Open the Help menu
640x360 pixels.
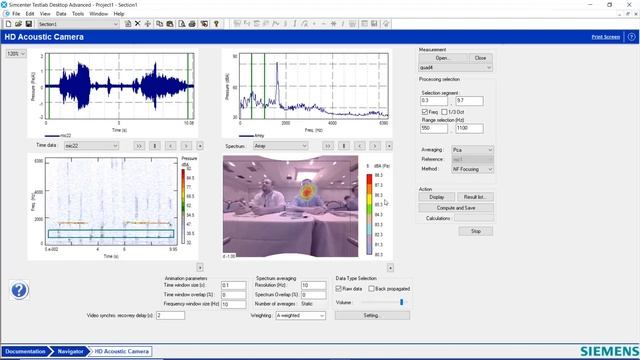coord(119,14)
